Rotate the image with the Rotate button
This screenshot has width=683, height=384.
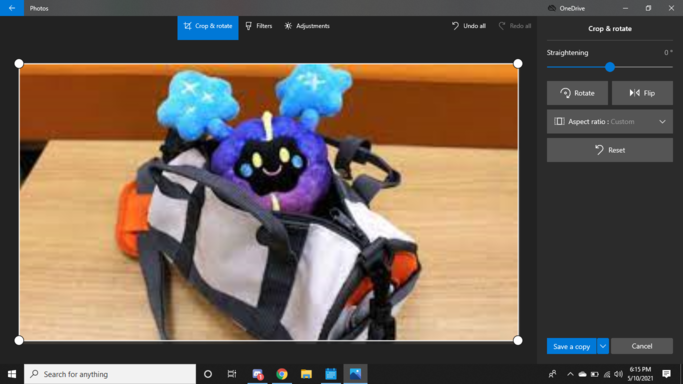577,93
